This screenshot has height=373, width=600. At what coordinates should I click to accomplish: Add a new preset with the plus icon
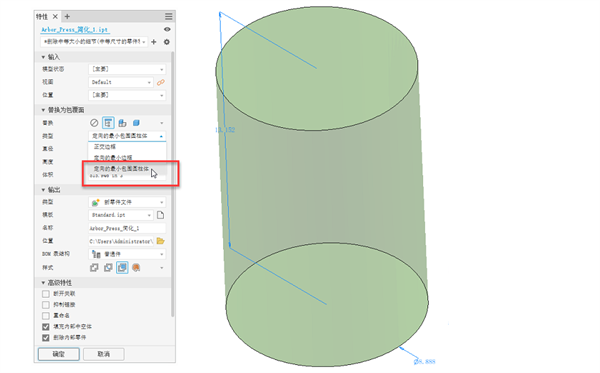click(154, 42)
